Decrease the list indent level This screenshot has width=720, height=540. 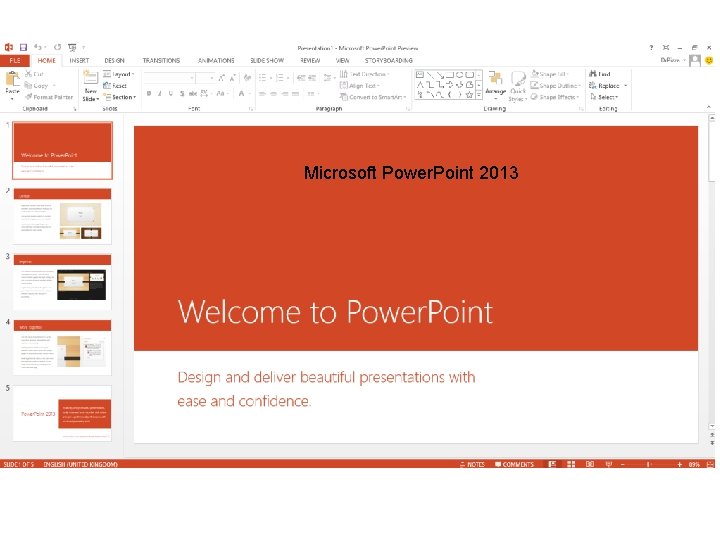pyautogui.click(x=301, y=78)
